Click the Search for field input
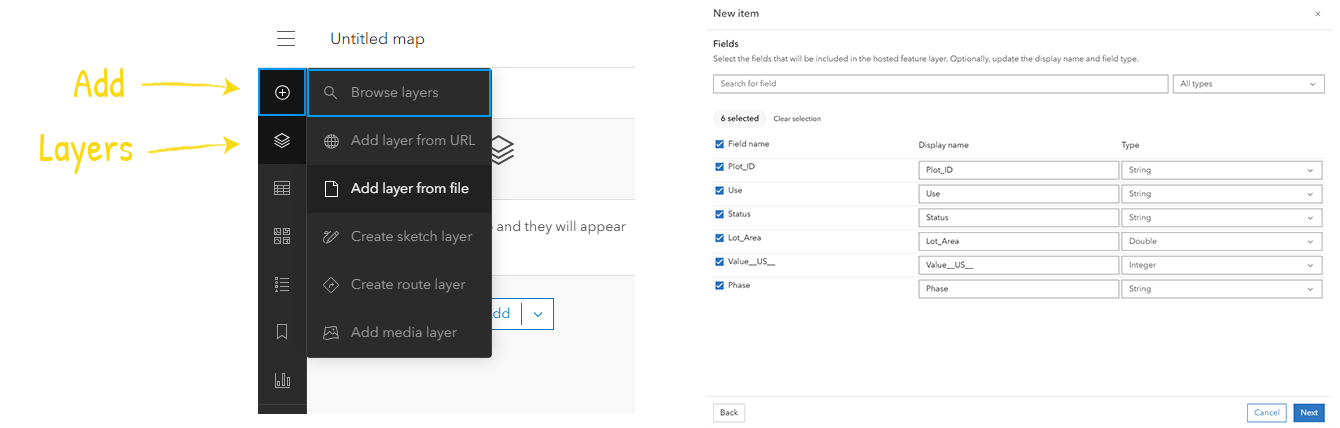Viewport: 1340px width, 428px height. coord(940,84)
